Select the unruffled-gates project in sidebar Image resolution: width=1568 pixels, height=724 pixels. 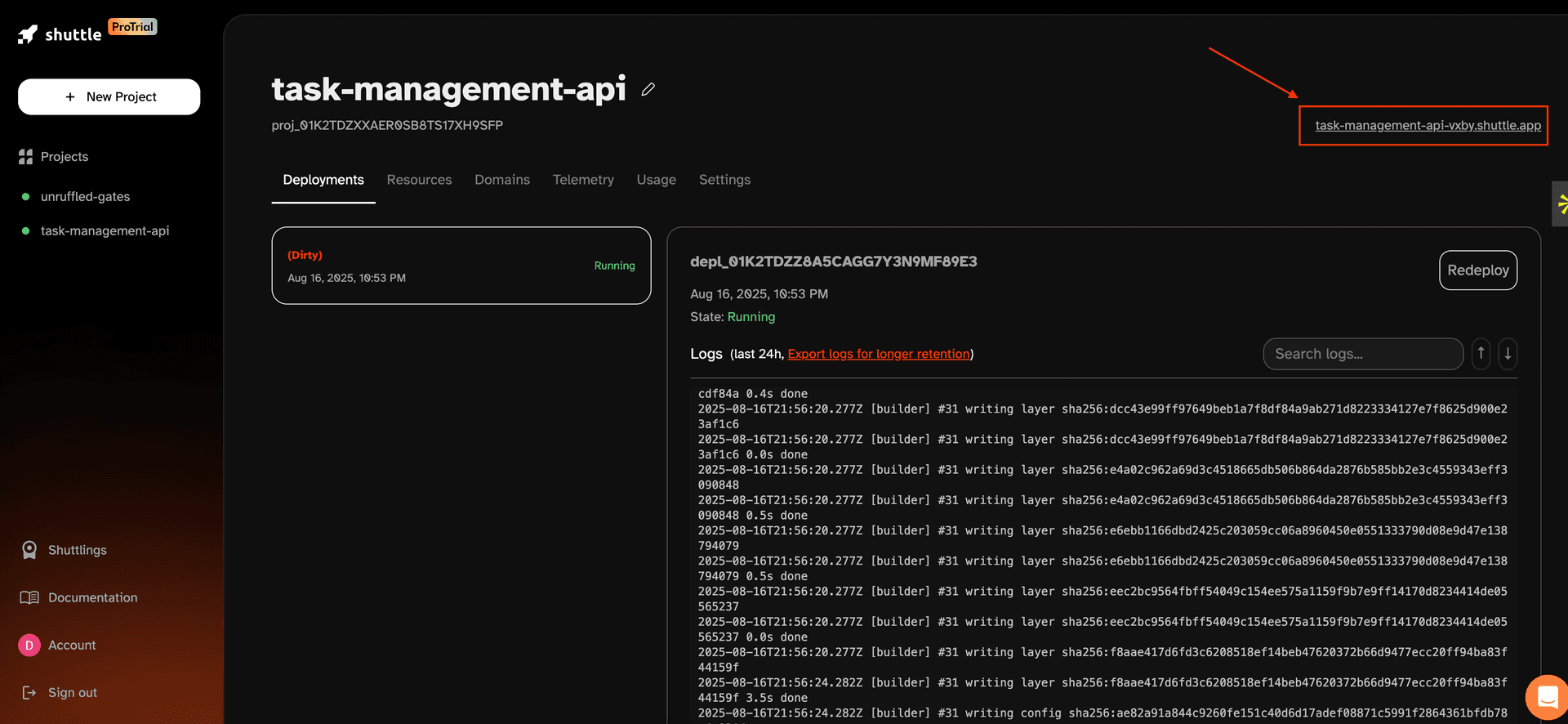tap(86, 197)
